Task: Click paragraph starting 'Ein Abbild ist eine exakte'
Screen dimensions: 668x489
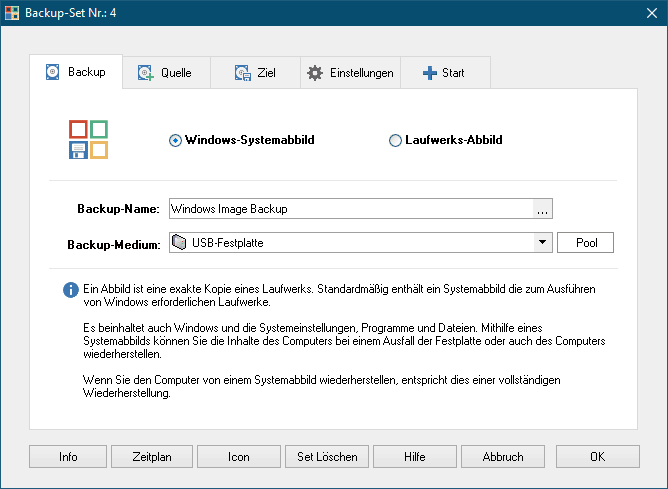Action: point(339,296)
